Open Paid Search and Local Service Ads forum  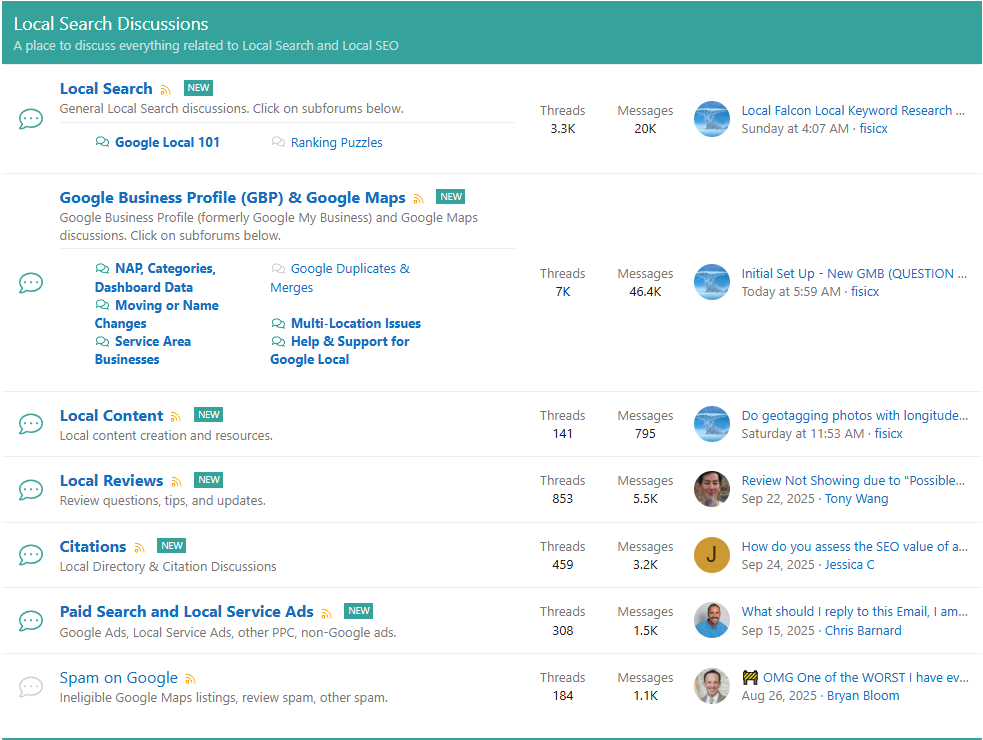[x=186, y=611]
